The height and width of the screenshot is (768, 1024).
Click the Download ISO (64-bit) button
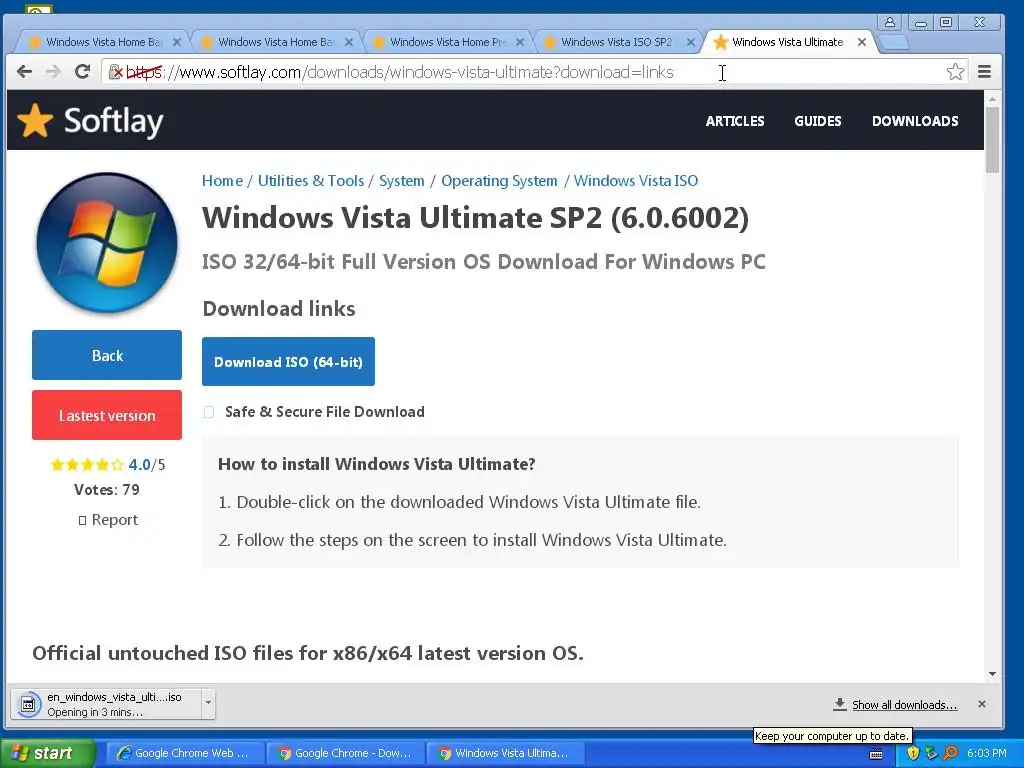coord(288,362)
